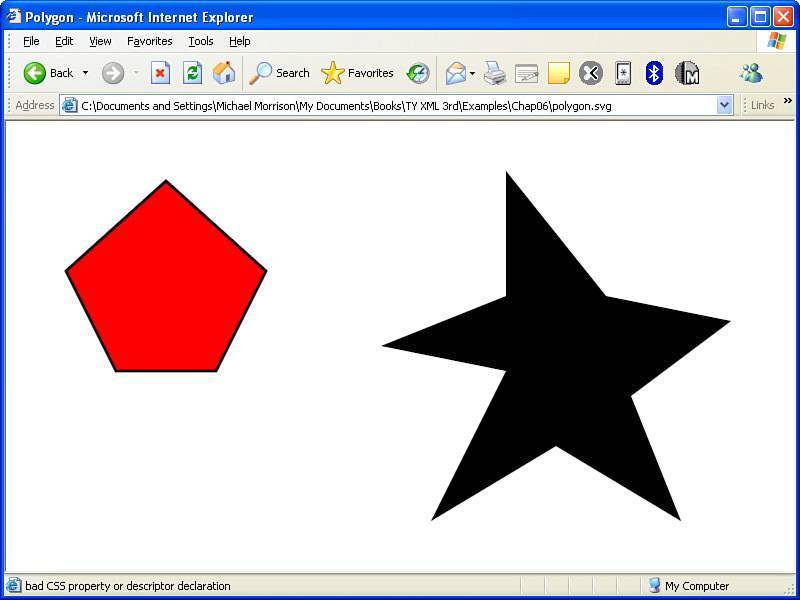
Task: Minimize the Internet Explorer window
Action: pyautogui.click(x=736, y=17)
